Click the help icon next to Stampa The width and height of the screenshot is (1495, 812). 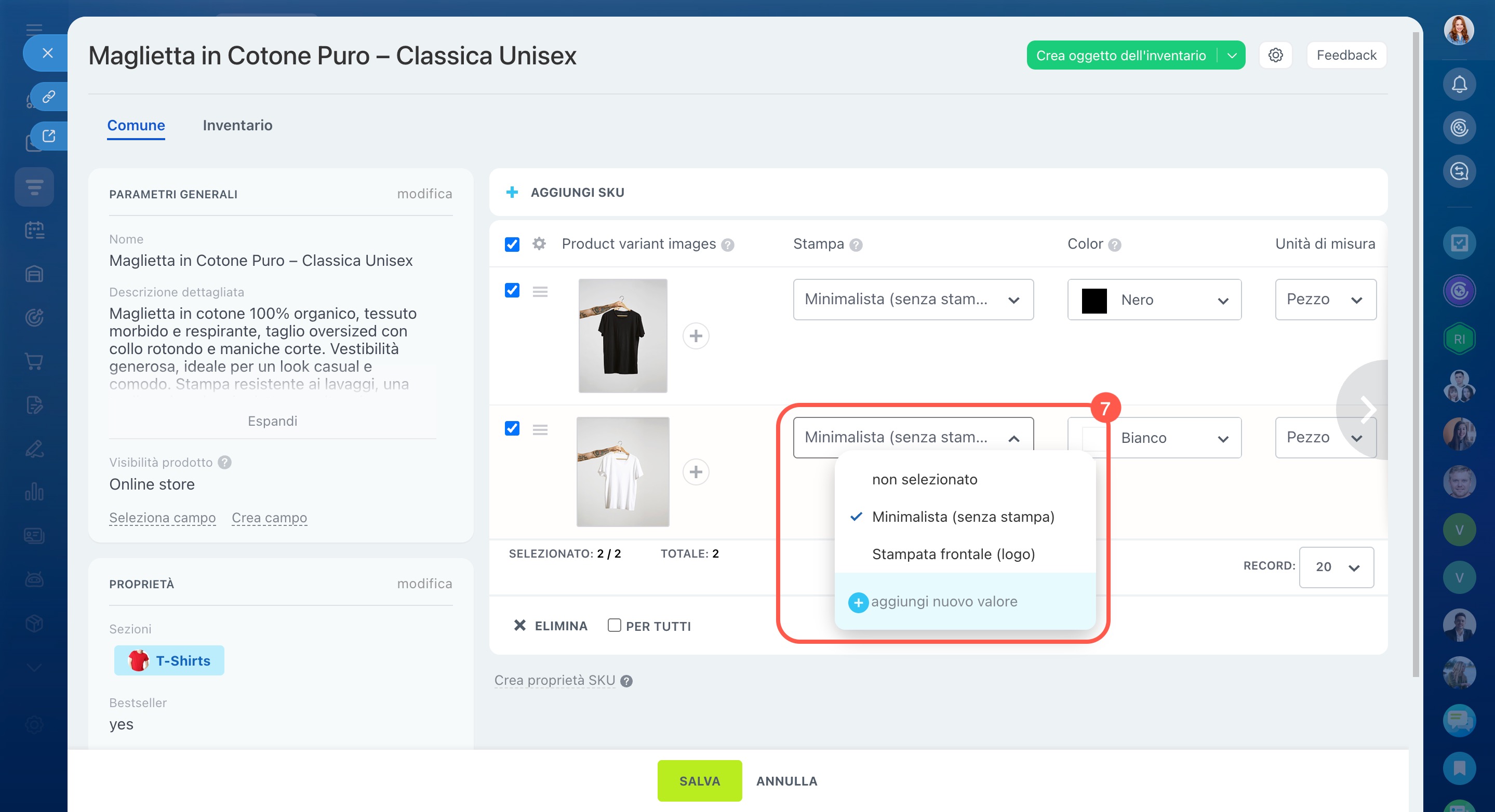(x=856, y=245)
